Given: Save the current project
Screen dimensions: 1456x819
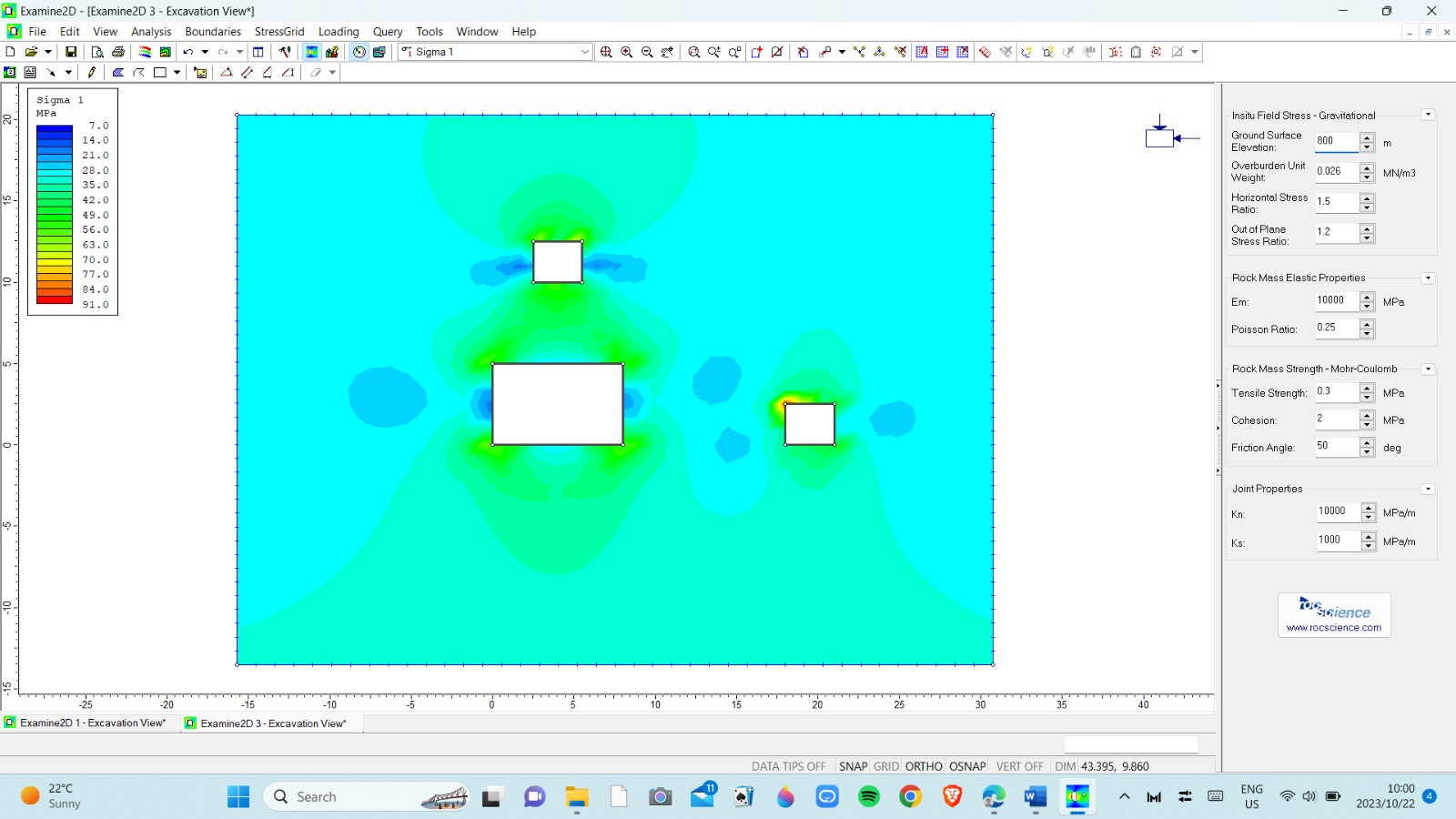Looking at the screenshot, I should 71,52.
